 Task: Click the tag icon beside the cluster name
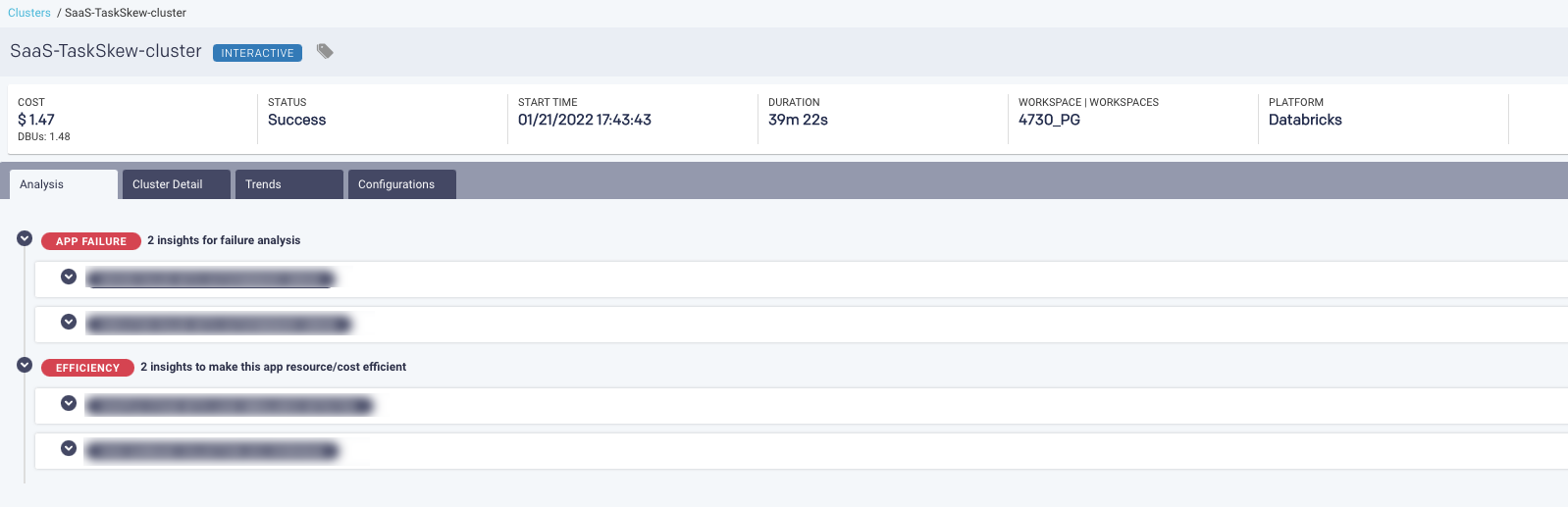[325, 51]
